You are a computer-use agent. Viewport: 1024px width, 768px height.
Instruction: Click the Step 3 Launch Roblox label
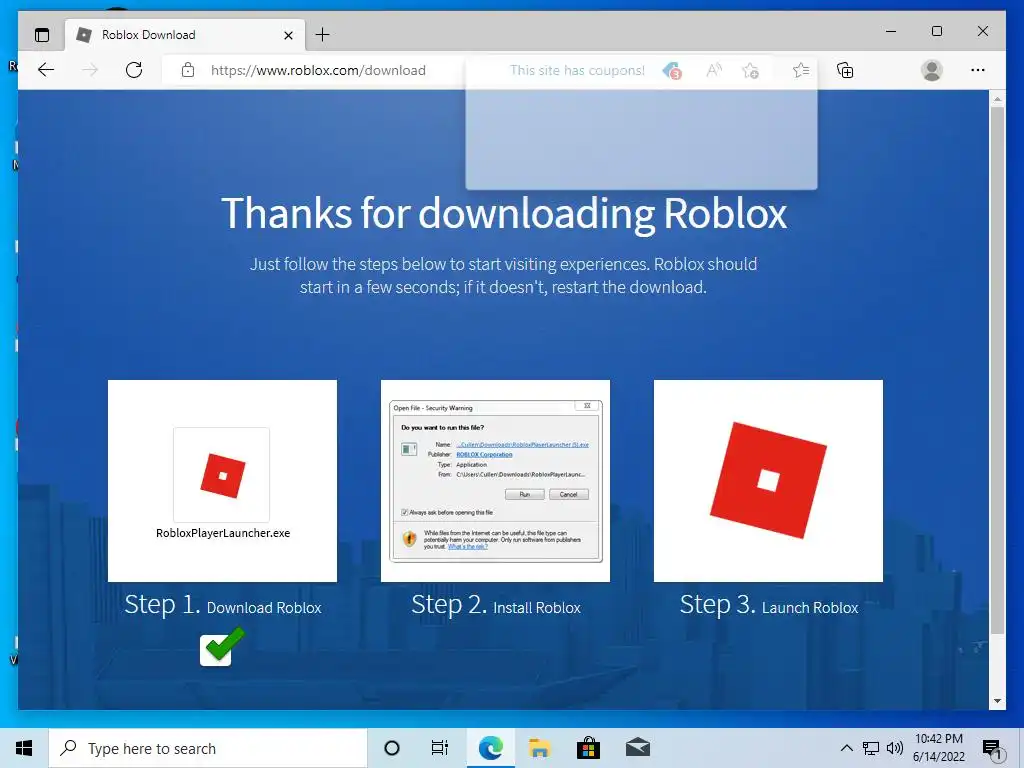pos(769,605)
